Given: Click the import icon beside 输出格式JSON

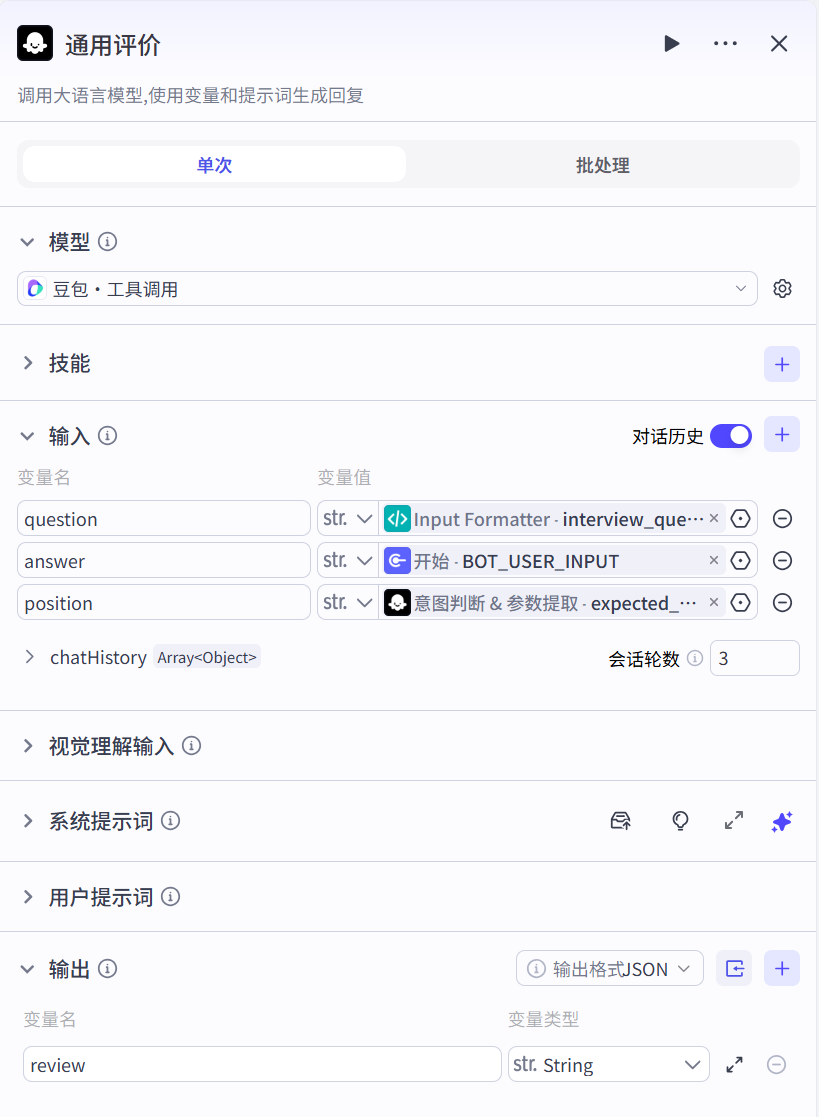Looking at the screenshot, I should 734,968.
